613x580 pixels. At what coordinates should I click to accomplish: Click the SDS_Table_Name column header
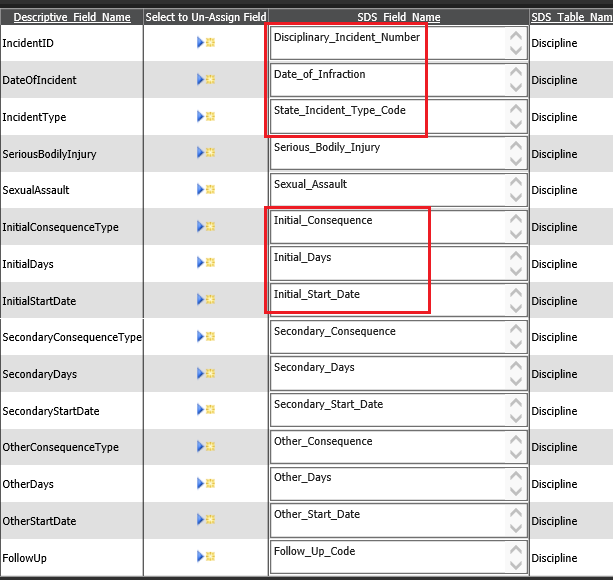571,17
